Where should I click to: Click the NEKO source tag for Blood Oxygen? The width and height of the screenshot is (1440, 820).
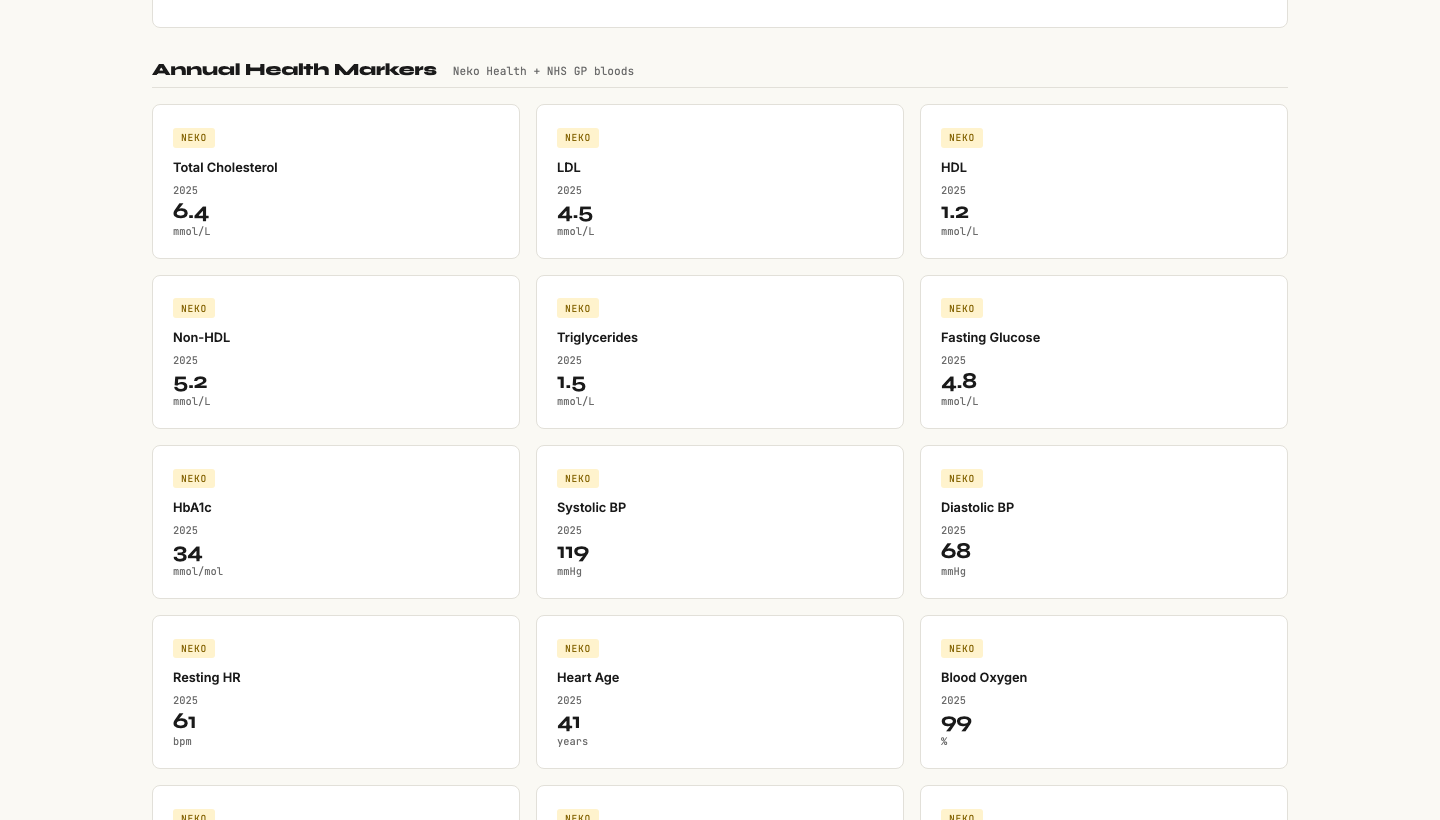coord(962,648)
